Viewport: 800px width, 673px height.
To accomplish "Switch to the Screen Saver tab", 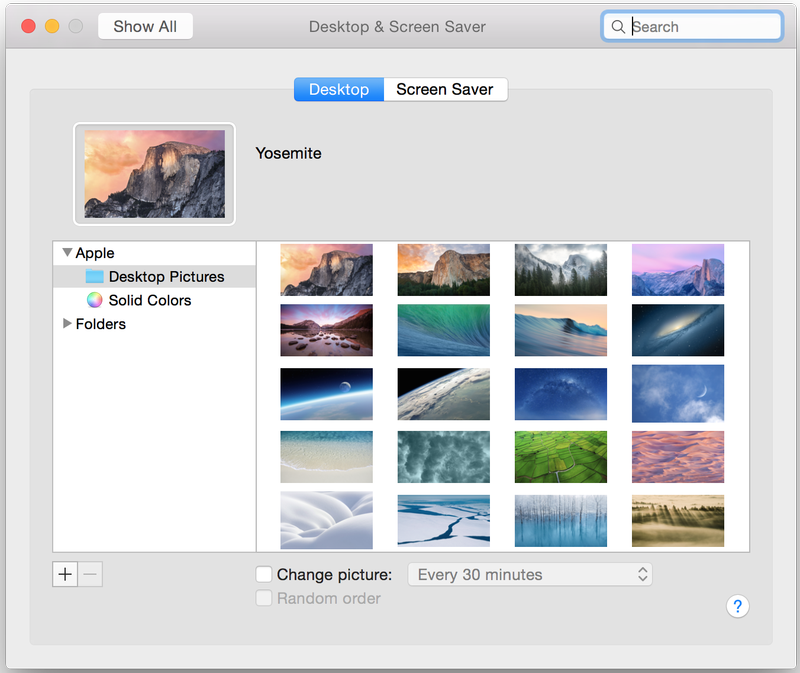I will (445, 89).
